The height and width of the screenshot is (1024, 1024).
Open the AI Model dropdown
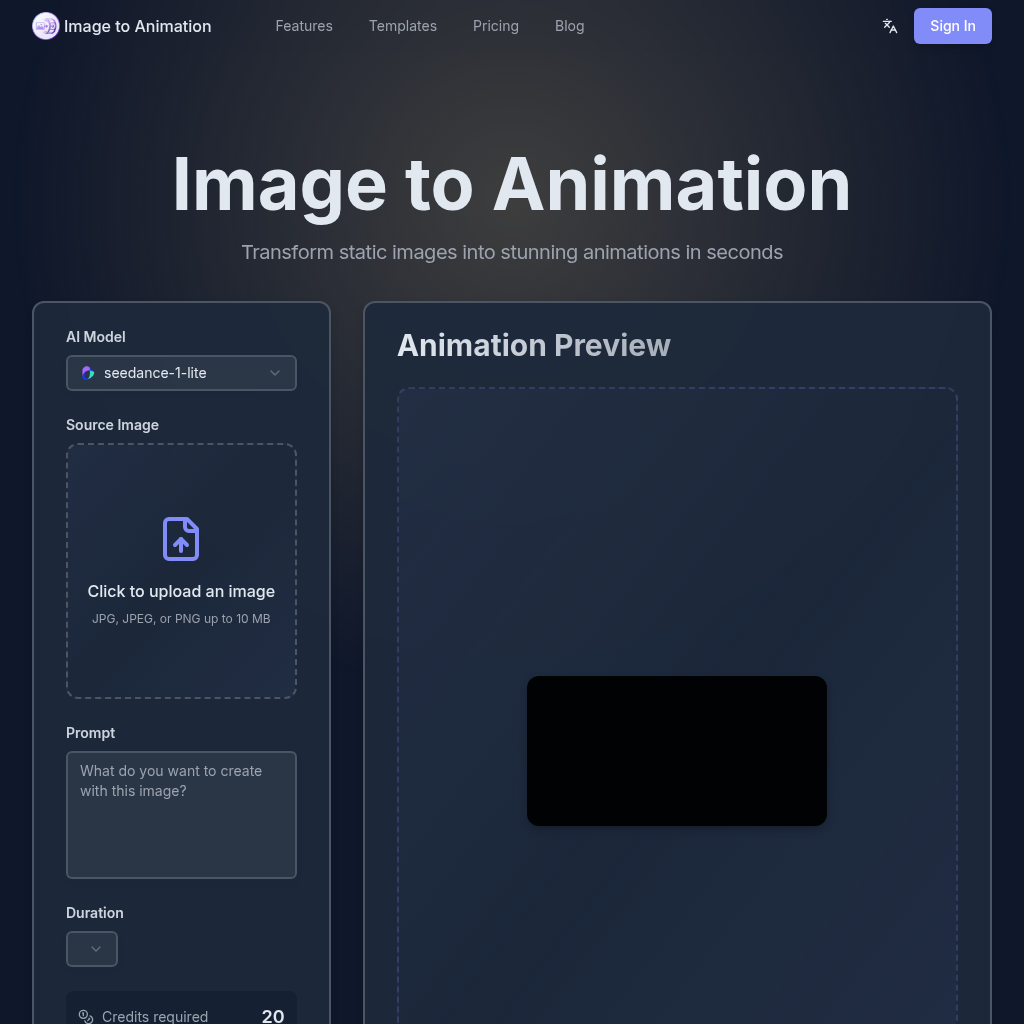click(181, 372)
